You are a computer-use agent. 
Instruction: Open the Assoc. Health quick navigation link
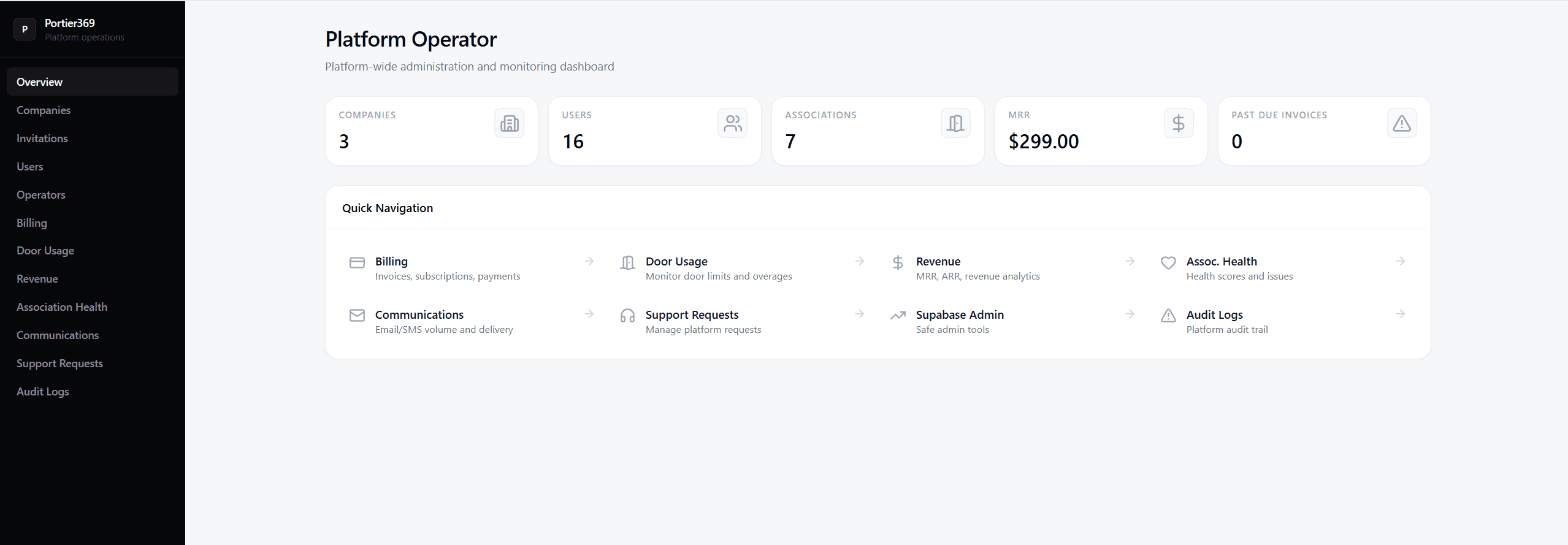tap(1283, 268)
